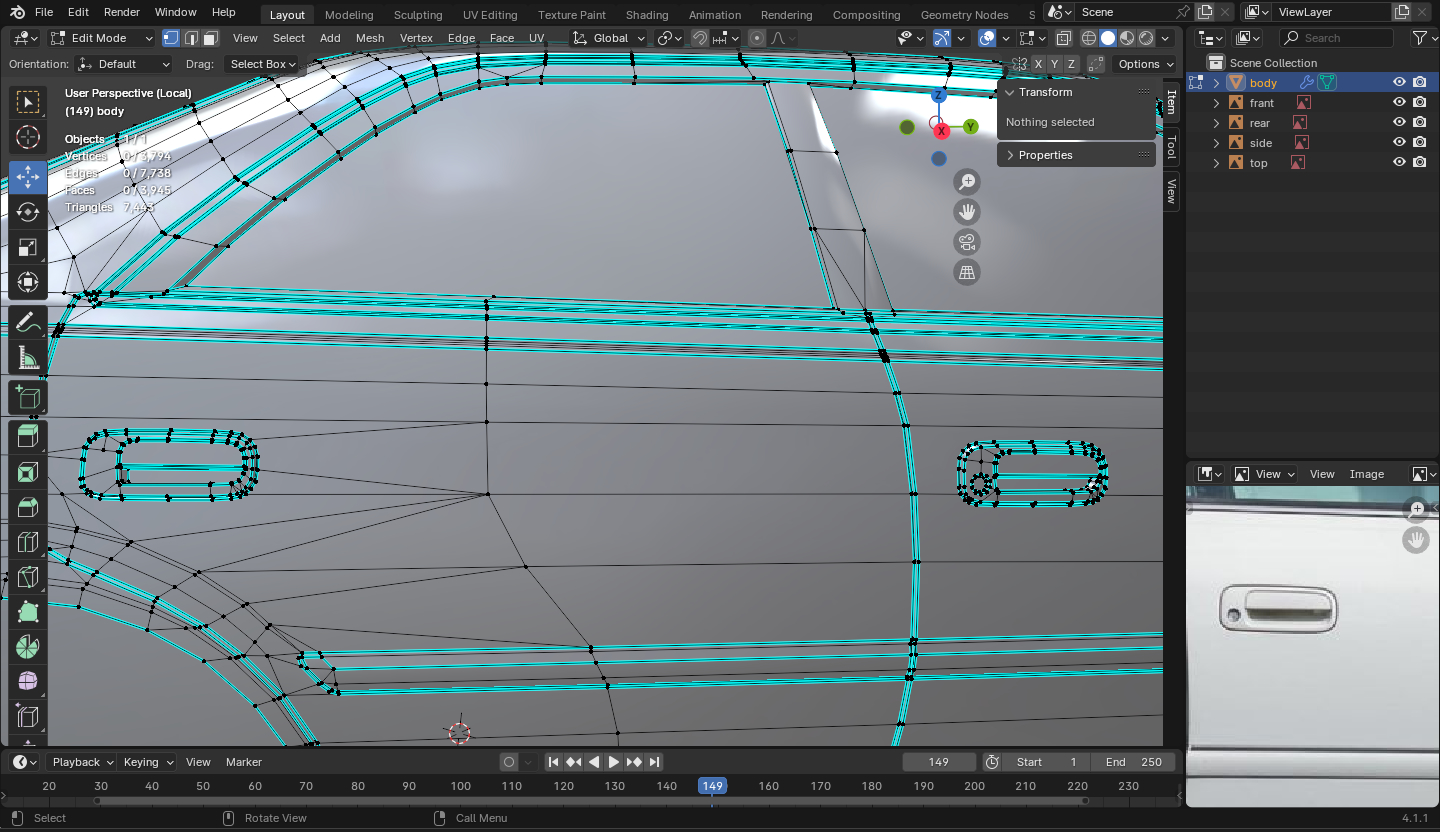Activate the Rotate tool
The width and height of the screenshot is (1440, 832).
click(28, 212)
